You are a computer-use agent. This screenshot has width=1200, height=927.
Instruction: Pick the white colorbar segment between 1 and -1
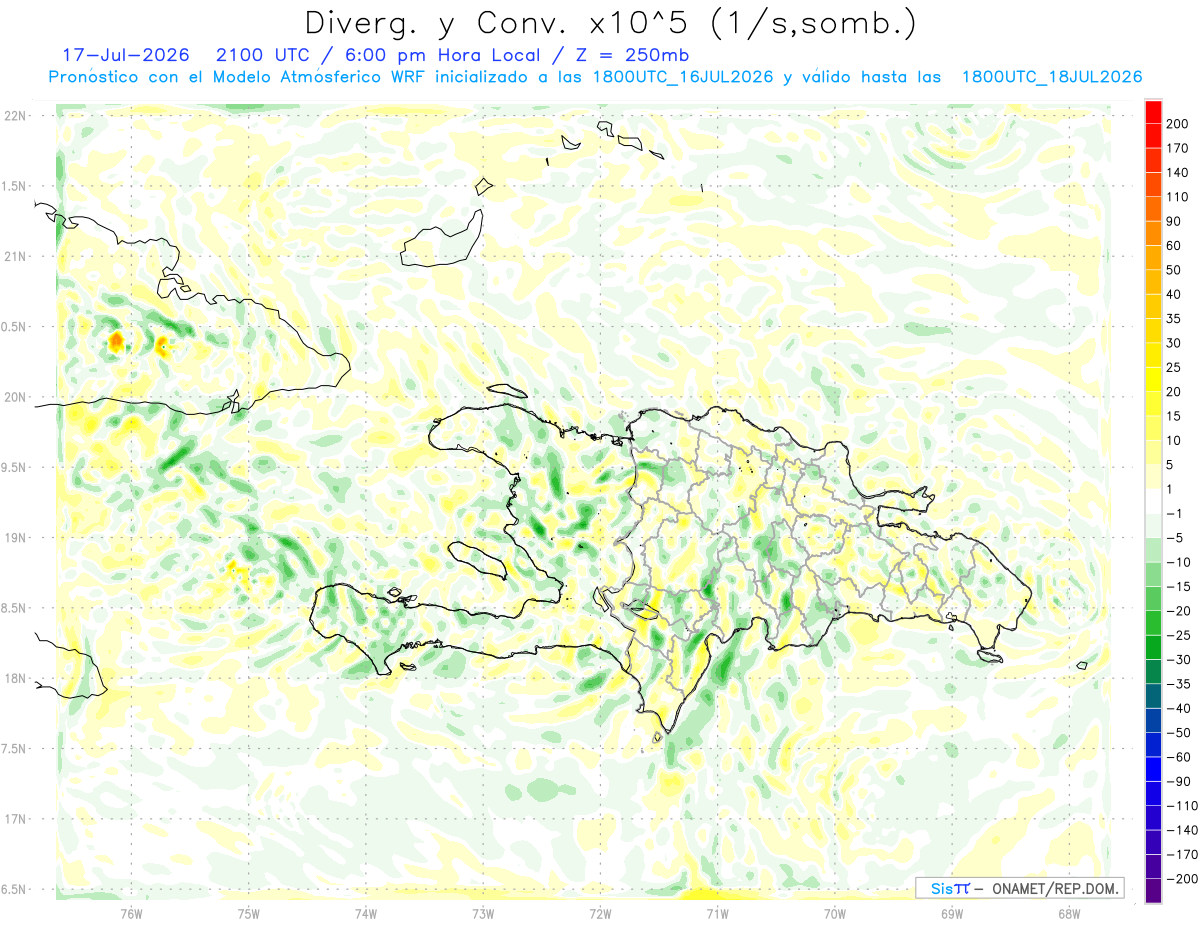tap(1153, 501)
